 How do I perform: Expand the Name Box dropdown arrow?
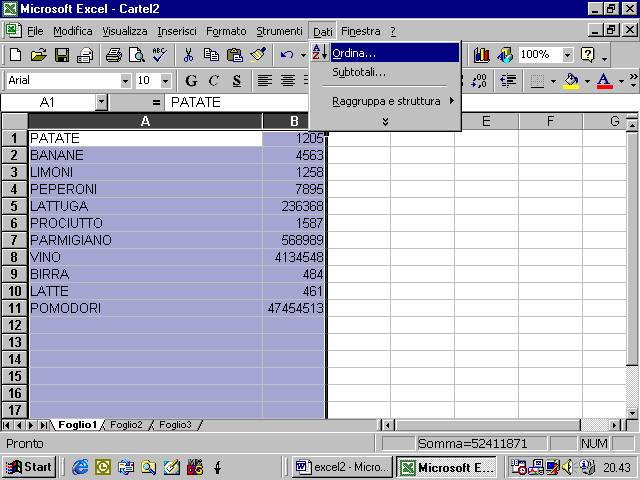click(x=101, y=102)
